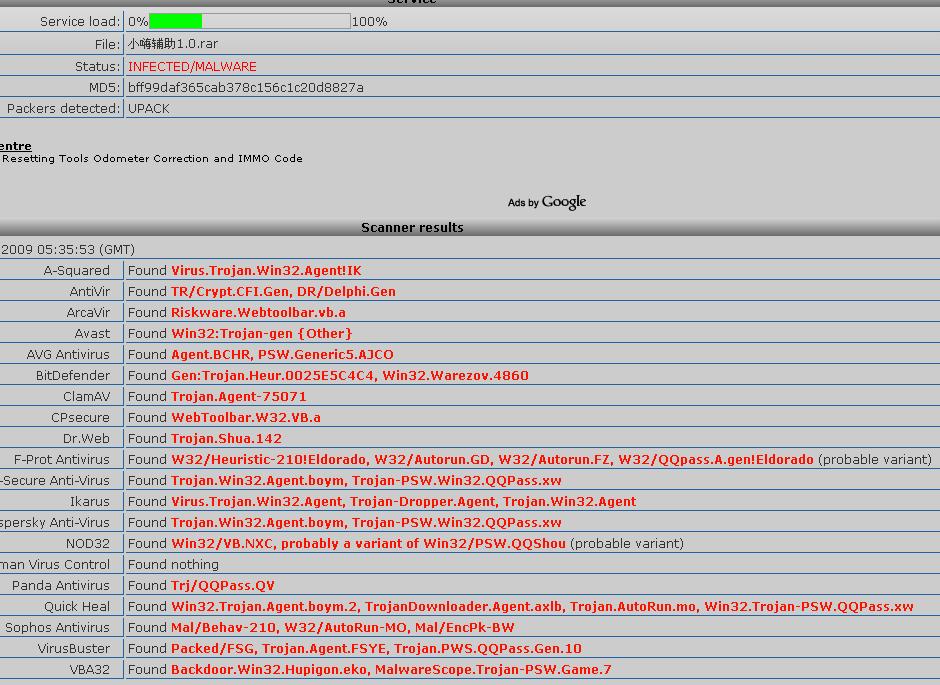Select the file name ending in 1.0.rar

[x=173, y=44]
